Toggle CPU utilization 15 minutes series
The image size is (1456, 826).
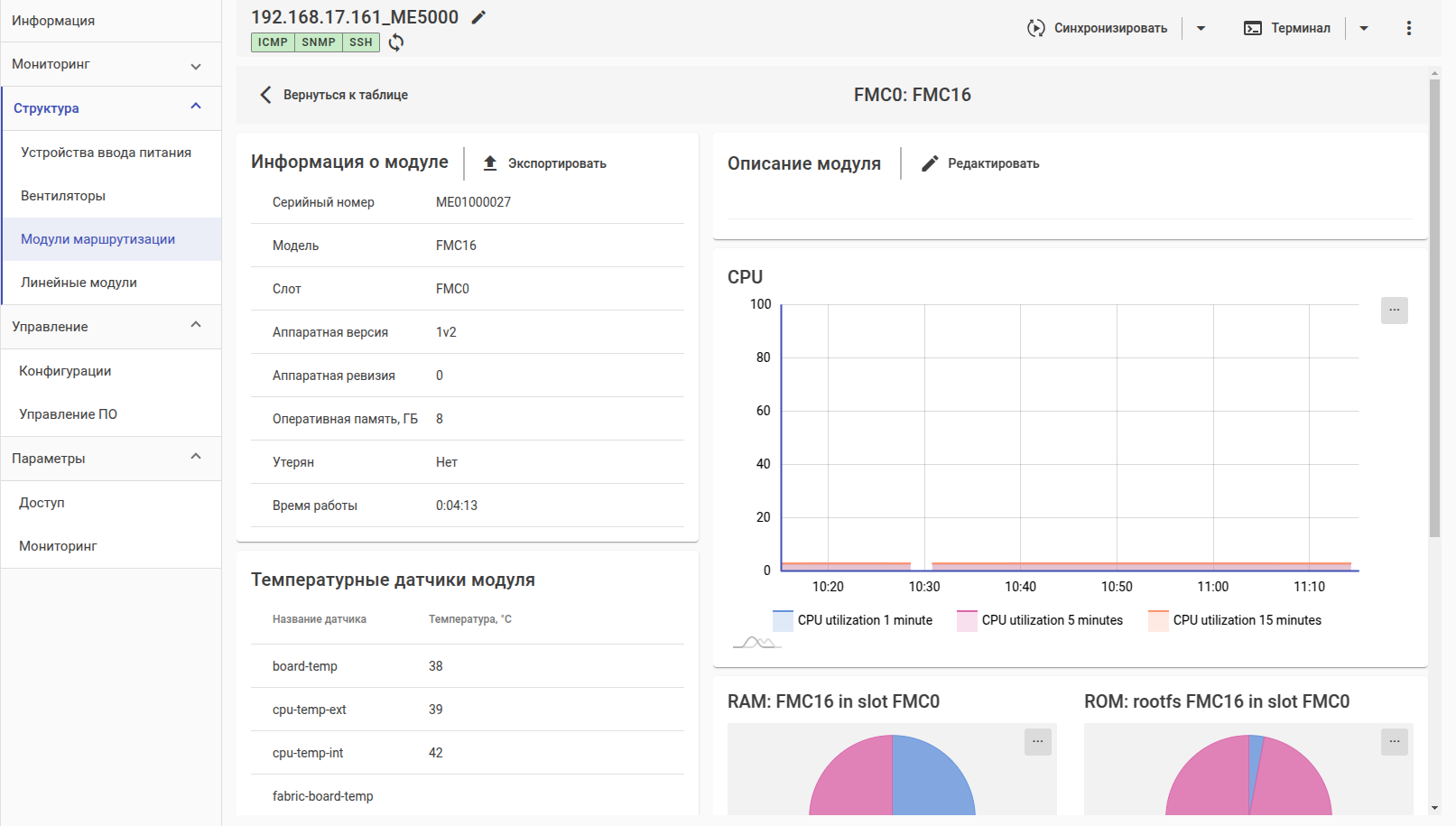[1235, 620]
